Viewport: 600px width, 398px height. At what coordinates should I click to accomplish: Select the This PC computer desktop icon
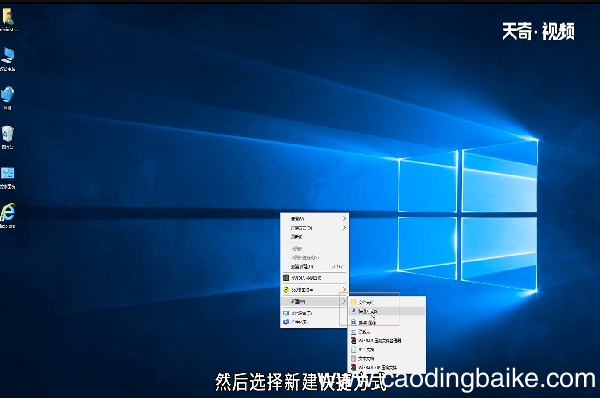pyautogui.click(x=8, y=59)
